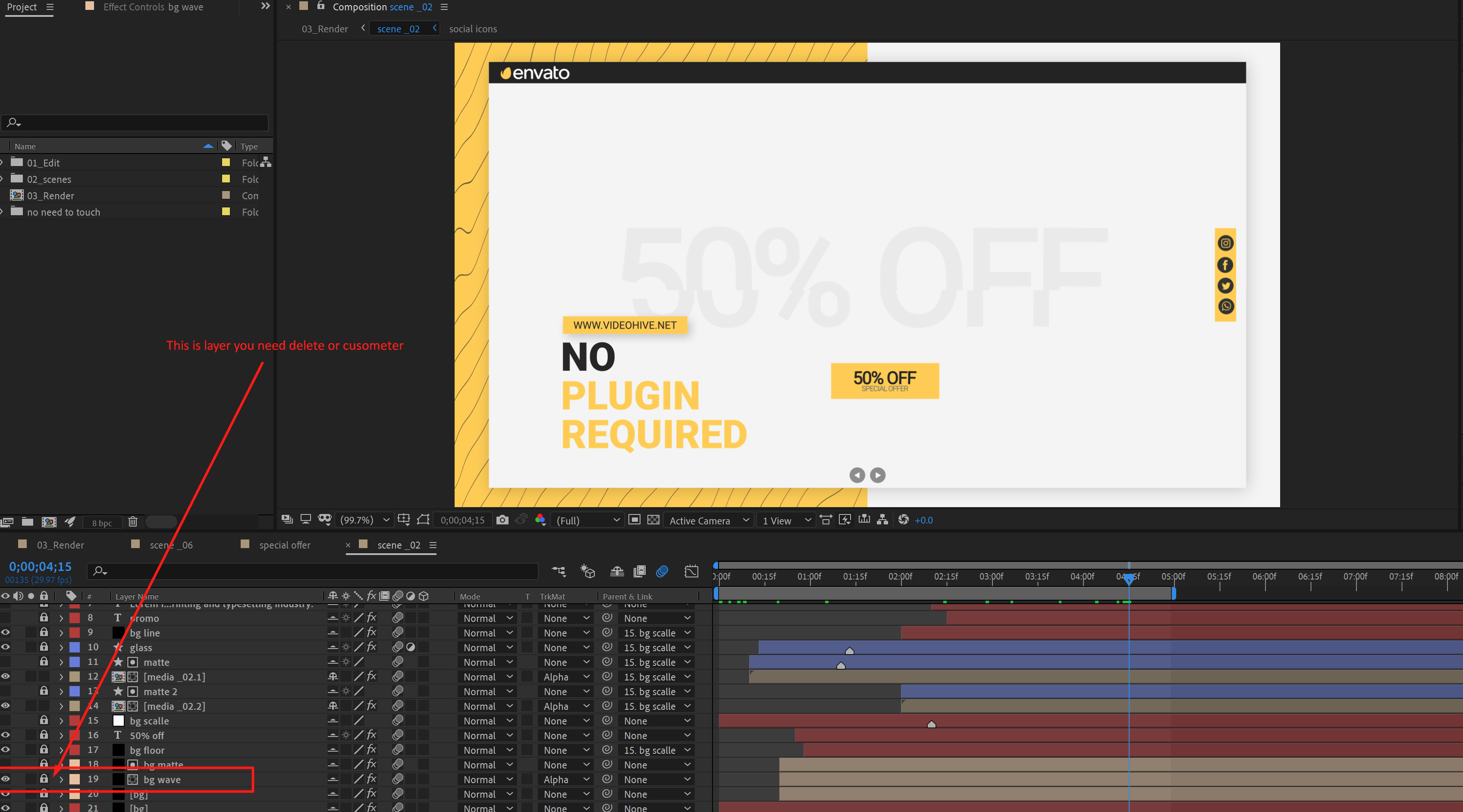The height and width of the screenshot is (812, 1463).
Task: Hide the glass layer eye icon
Action: 6,647
